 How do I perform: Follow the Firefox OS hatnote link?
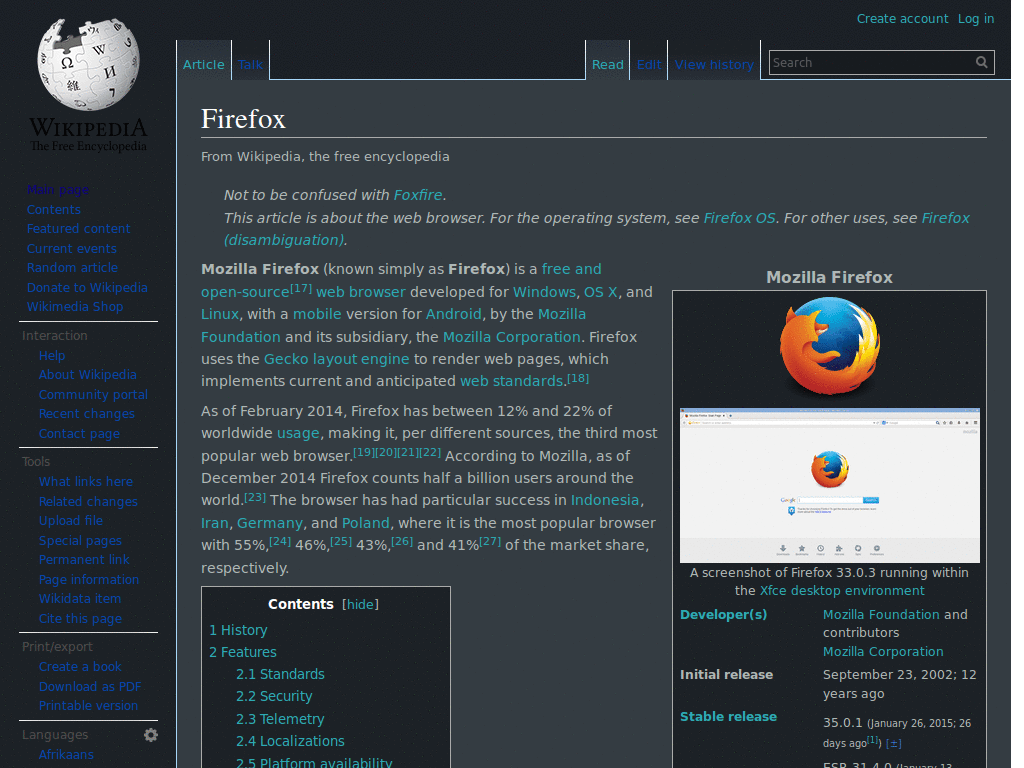739,217
